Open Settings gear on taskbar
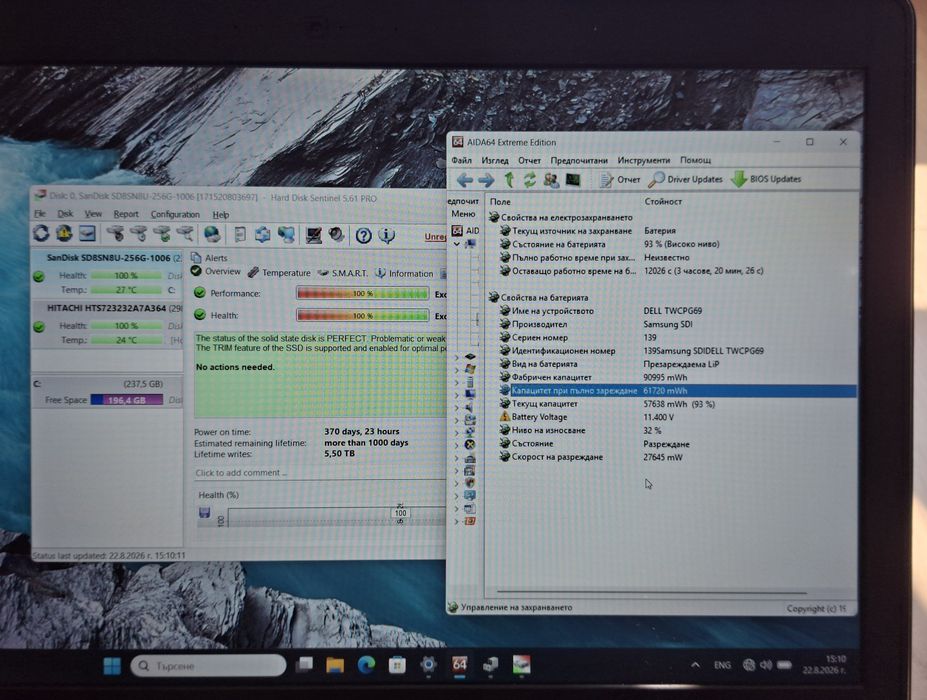 tap(429, 665)
